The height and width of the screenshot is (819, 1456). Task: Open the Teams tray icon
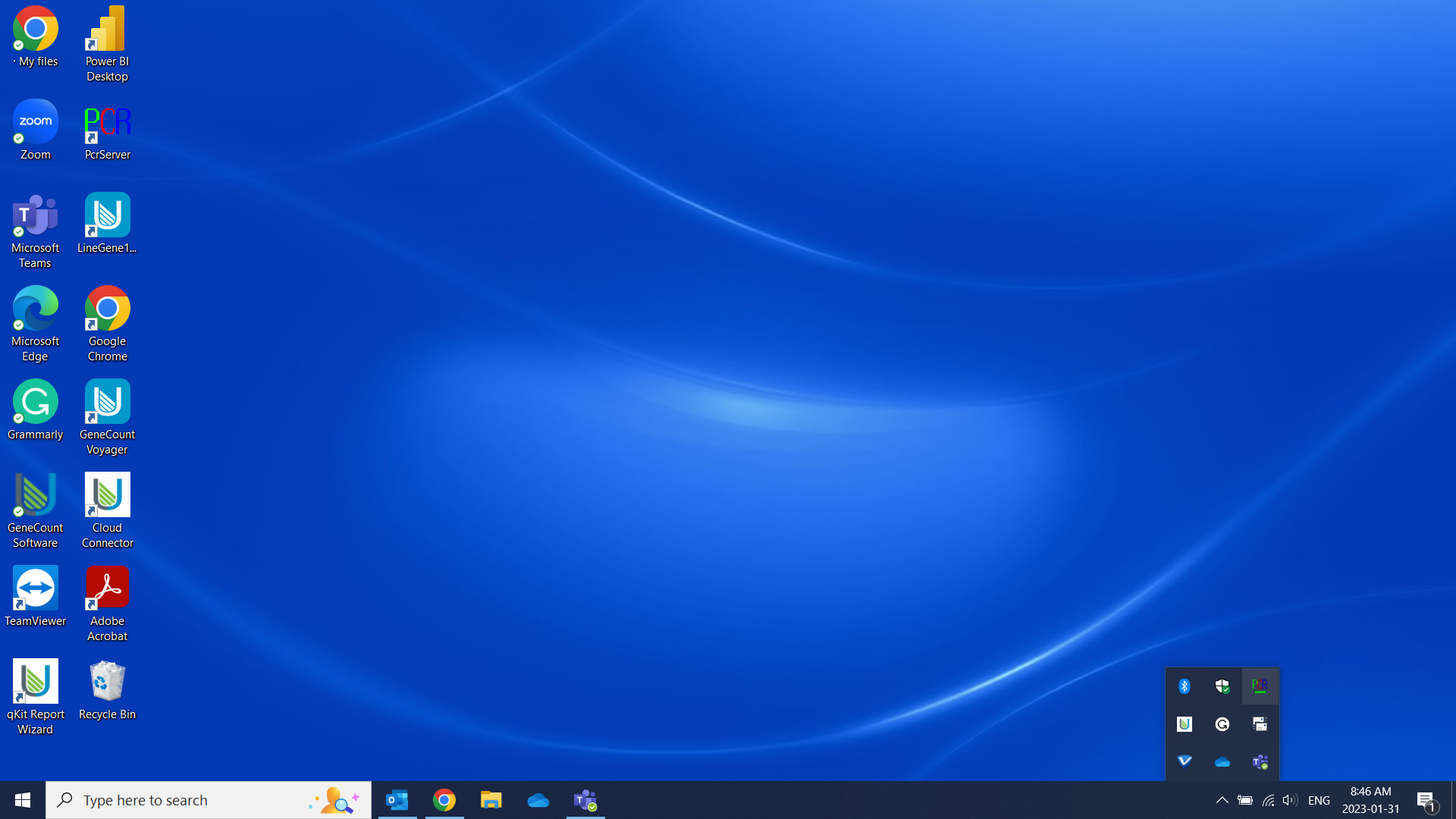(x=1260, y=761)
